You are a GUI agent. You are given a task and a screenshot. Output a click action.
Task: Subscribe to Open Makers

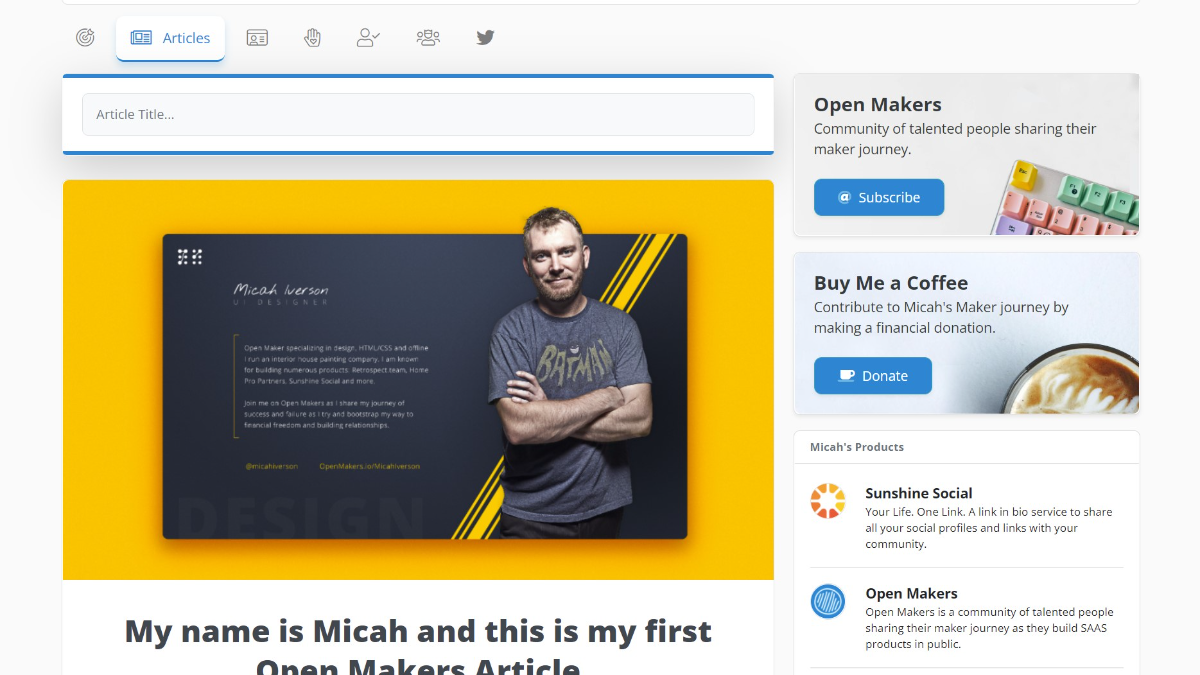coord(879,197)
